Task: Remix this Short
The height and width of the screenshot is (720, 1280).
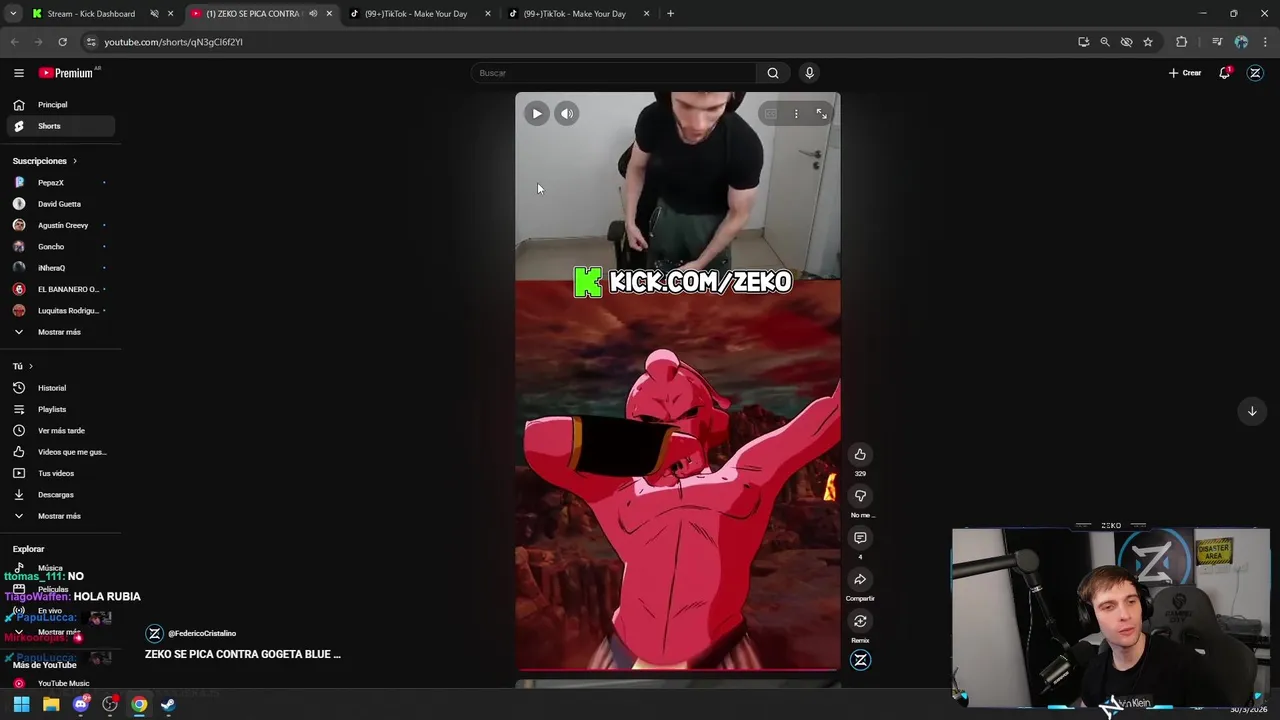Action: pos(860,621)
